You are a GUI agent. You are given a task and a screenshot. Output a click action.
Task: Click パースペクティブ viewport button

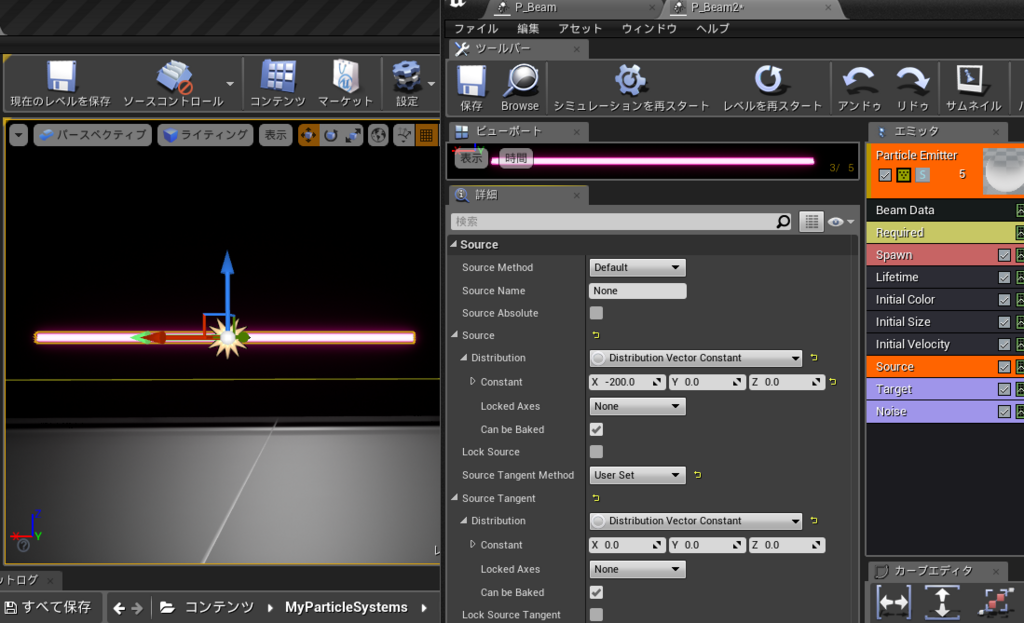pos(93,135)
